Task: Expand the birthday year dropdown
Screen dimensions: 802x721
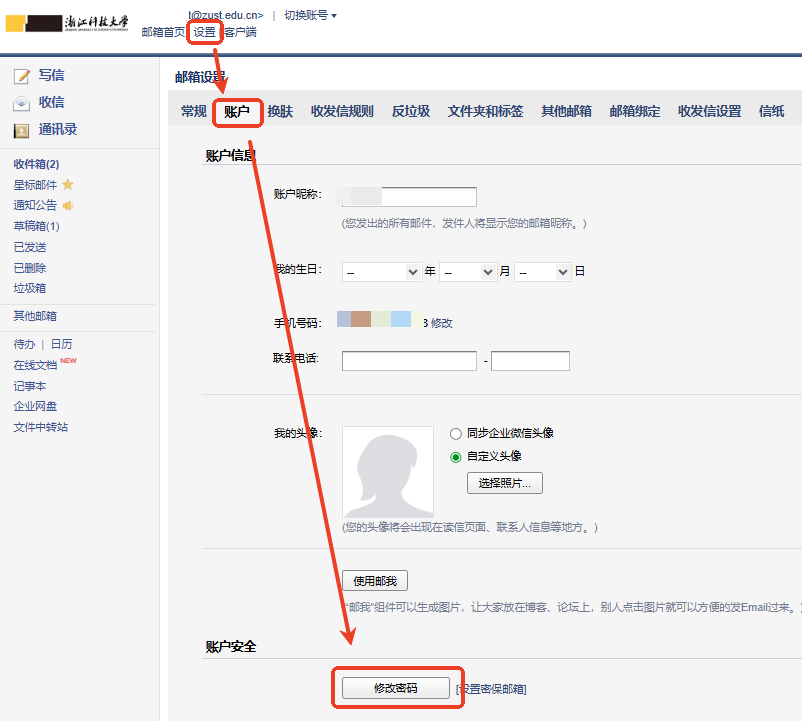Action: pos(382,272)
